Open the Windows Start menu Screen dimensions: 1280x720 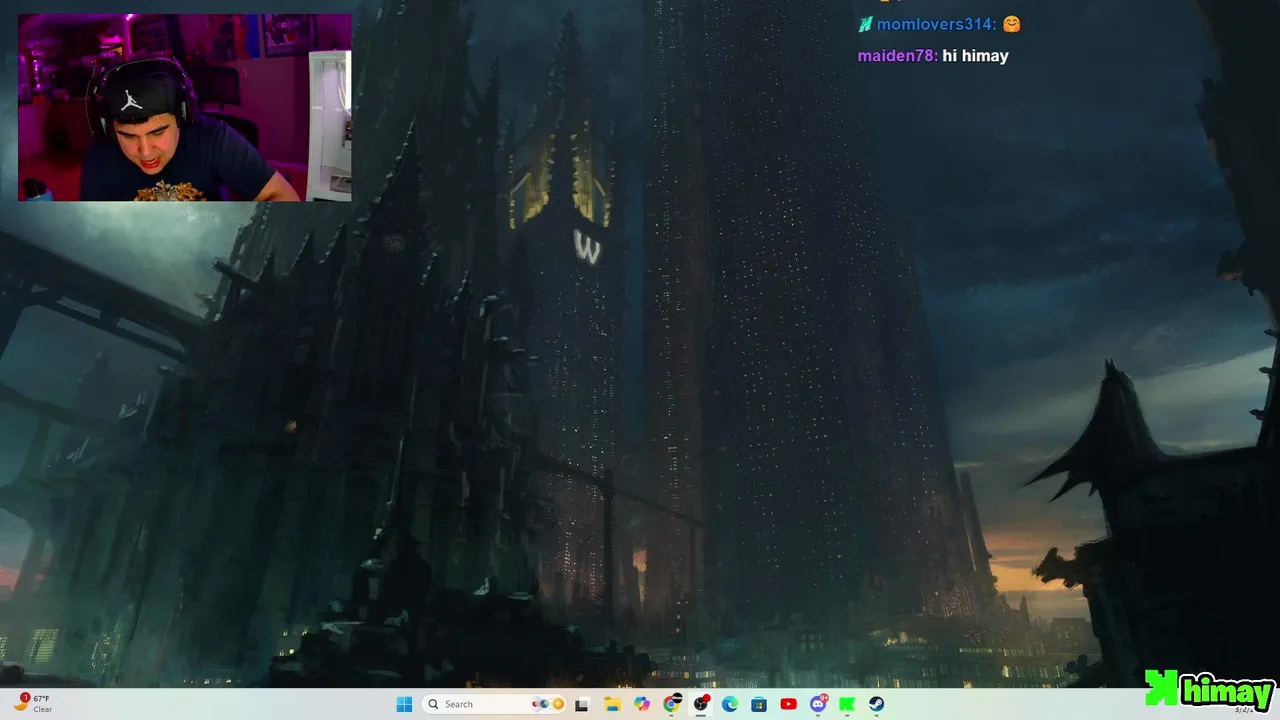(404, 704)
